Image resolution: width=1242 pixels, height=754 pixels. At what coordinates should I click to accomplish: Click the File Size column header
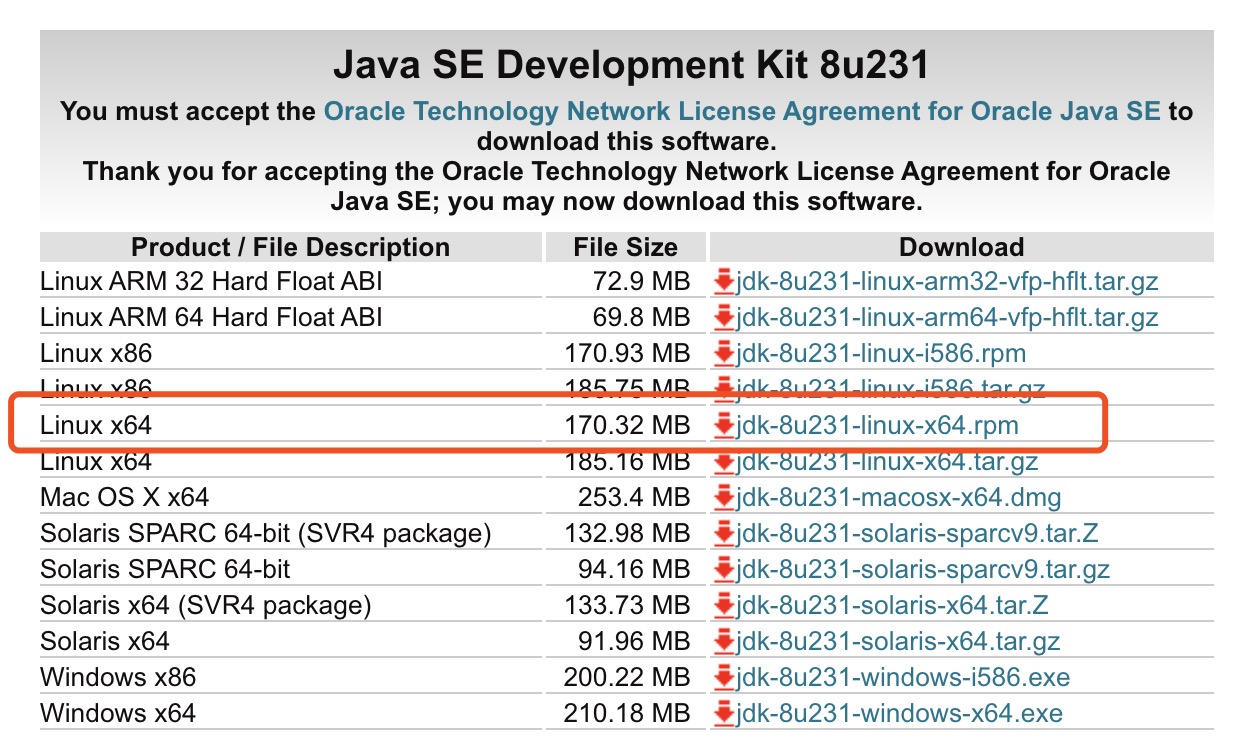[626, 247]
